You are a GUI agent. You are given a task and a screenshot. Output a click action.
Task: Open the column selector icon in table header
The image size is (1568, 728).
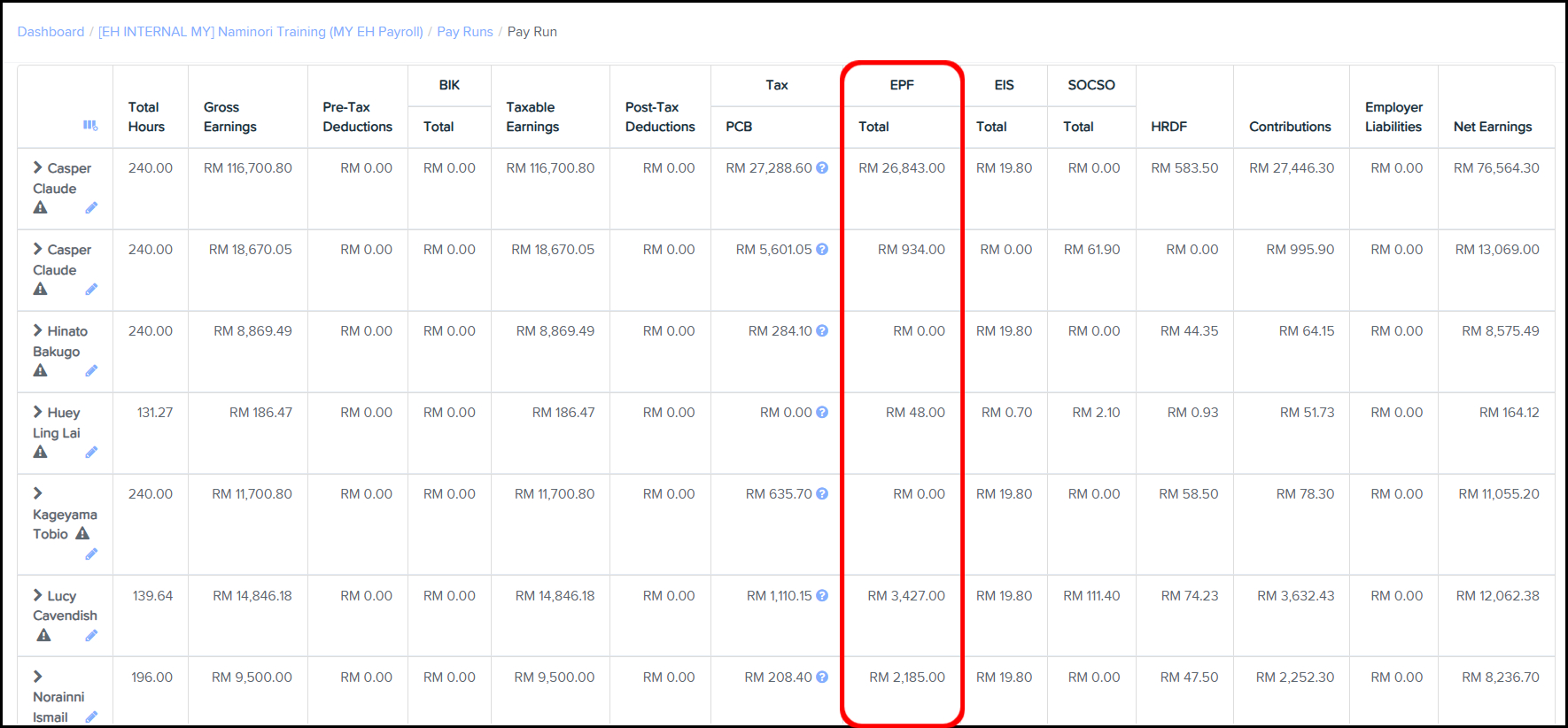click(90, 126)
